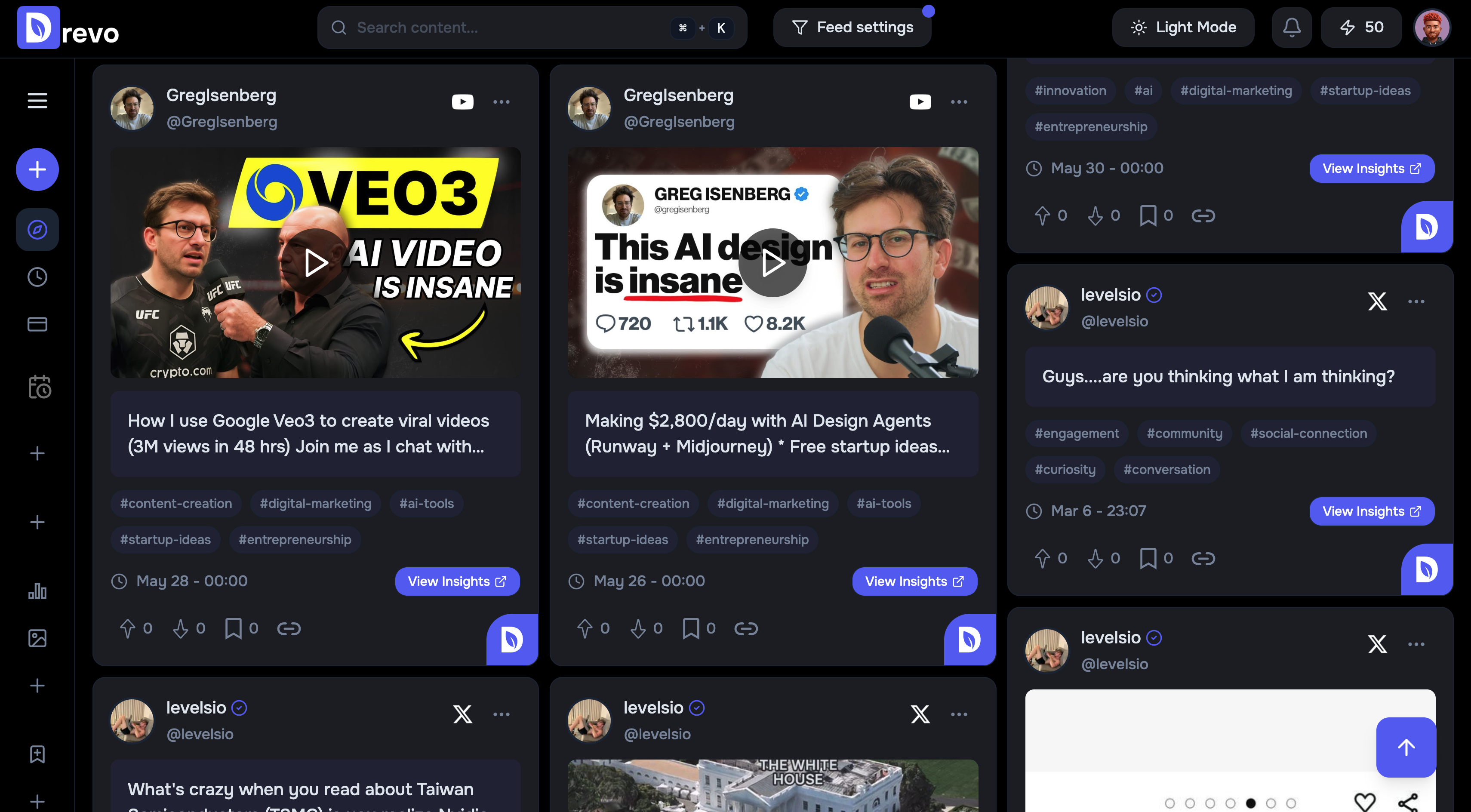Viewport: 1471px width, 812px height.
Task: Select the history clock icon in sidebar
Action: pos(37,277)
